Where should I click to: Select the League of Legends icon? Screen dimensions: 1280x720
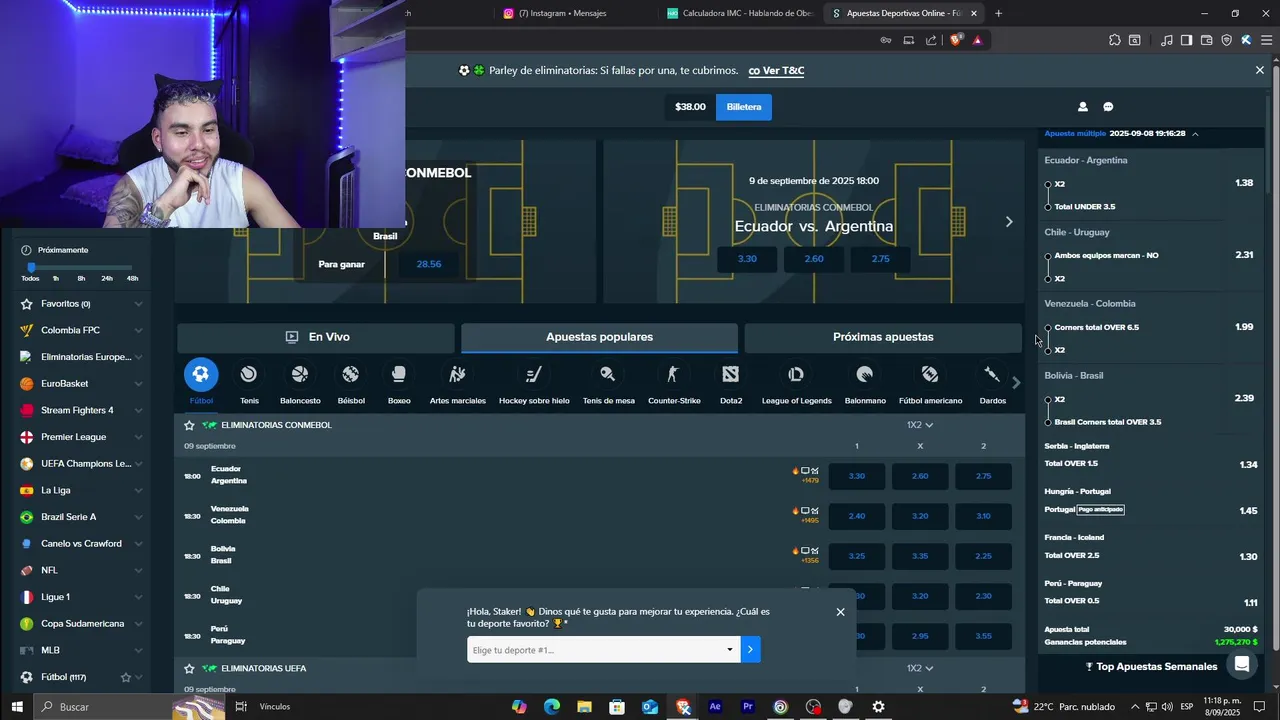coord(796,375)
